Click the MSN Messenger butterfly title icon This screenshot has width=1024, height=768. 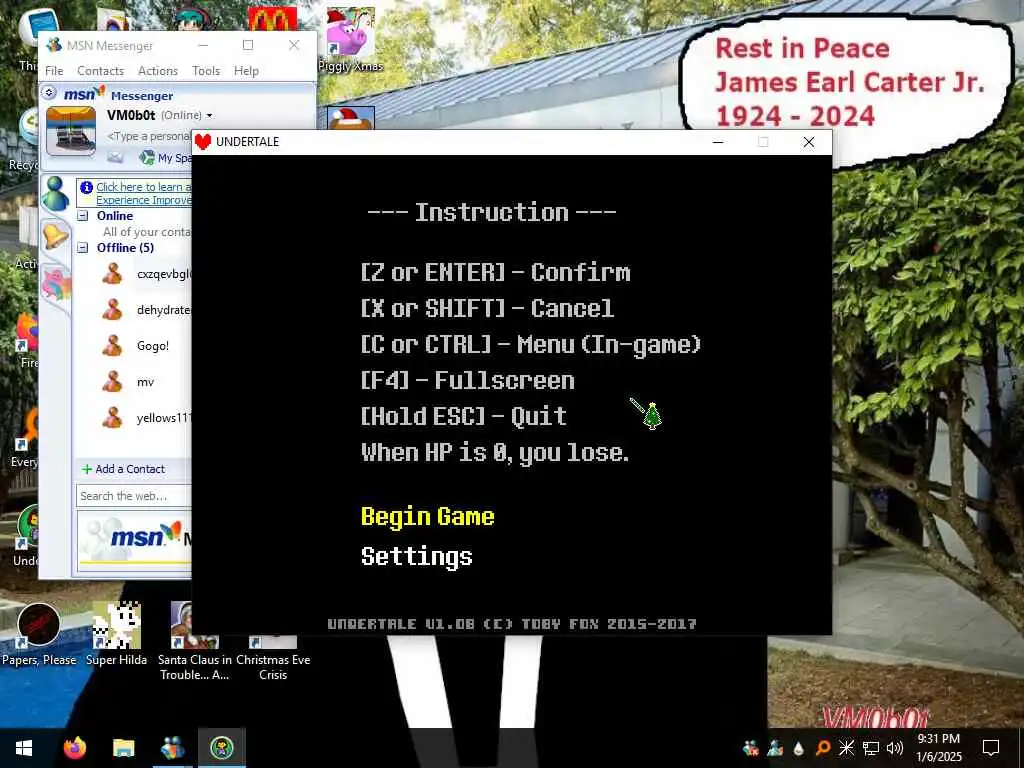coord(54,45)
